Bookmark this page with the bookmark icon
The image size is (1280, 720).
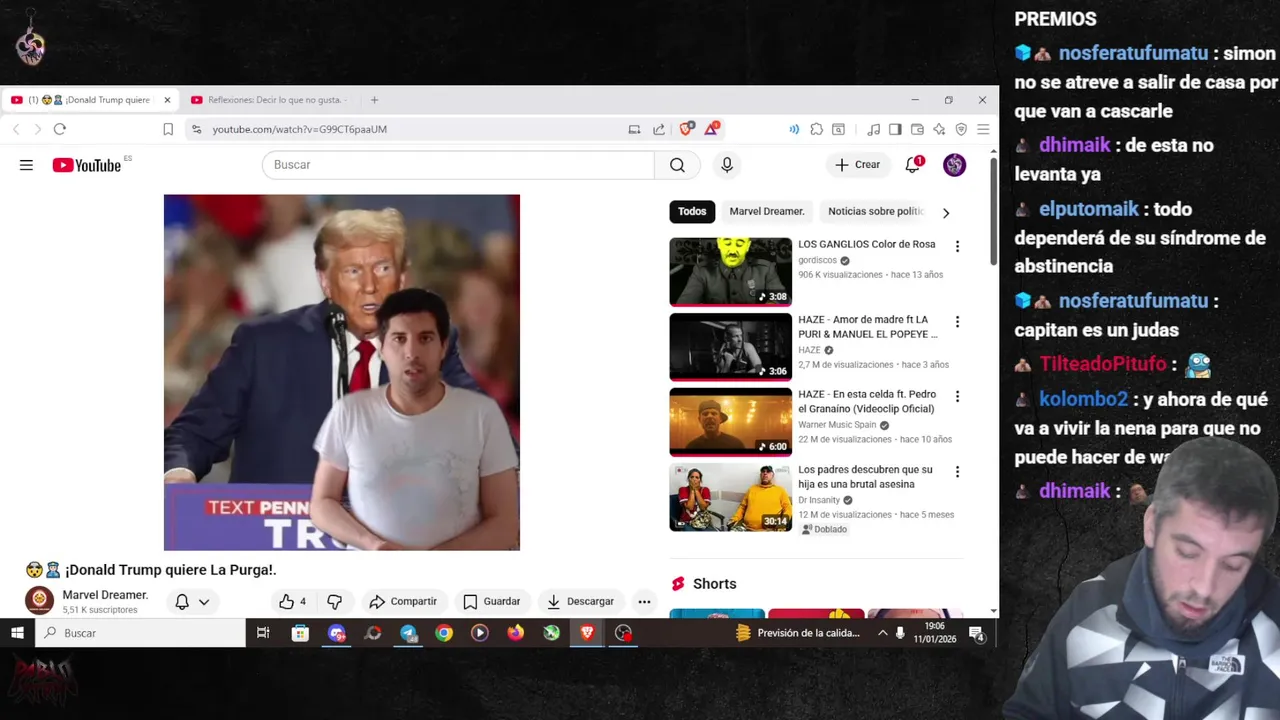click(168, 129)
